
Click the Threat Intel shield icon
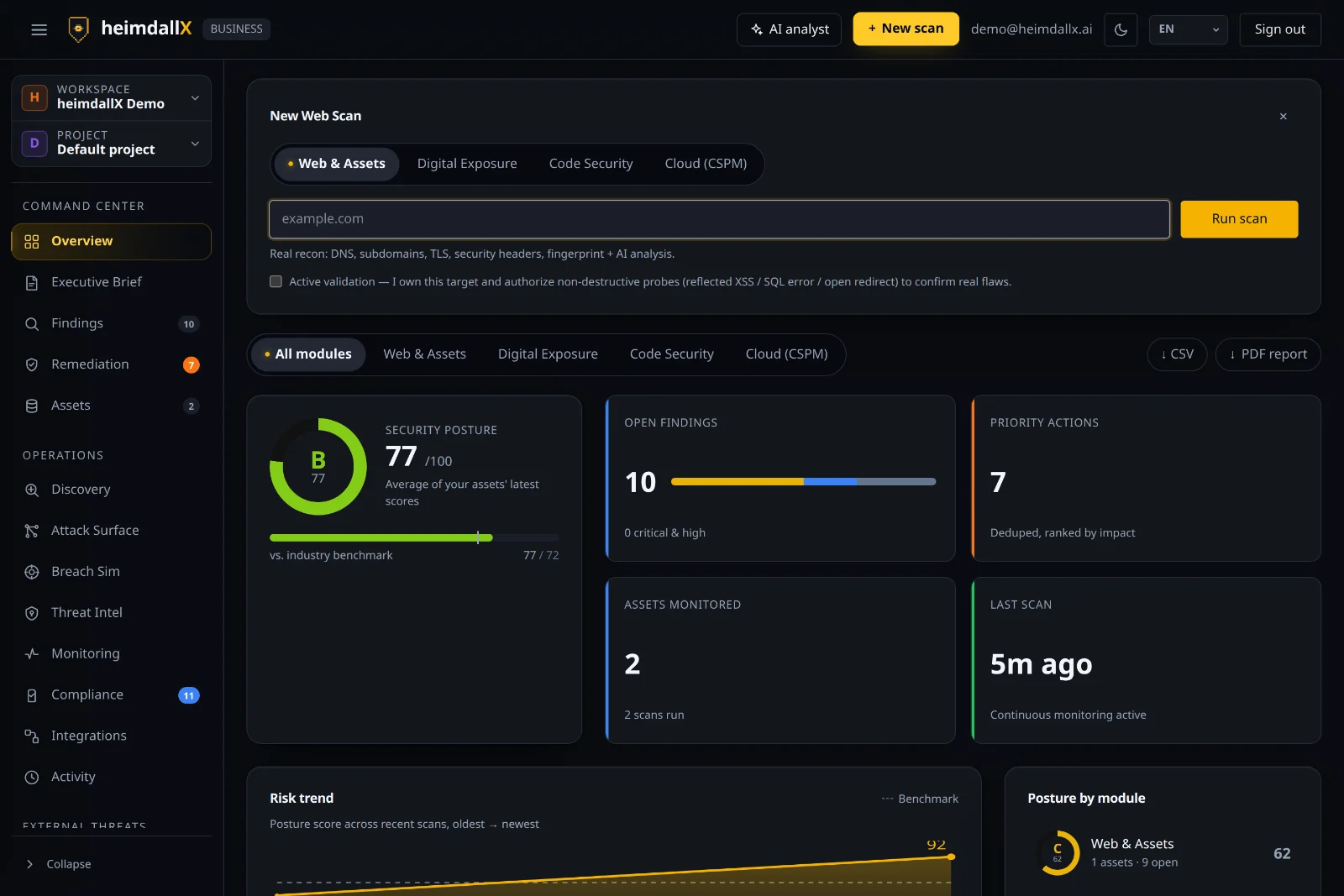click(32, 614)
